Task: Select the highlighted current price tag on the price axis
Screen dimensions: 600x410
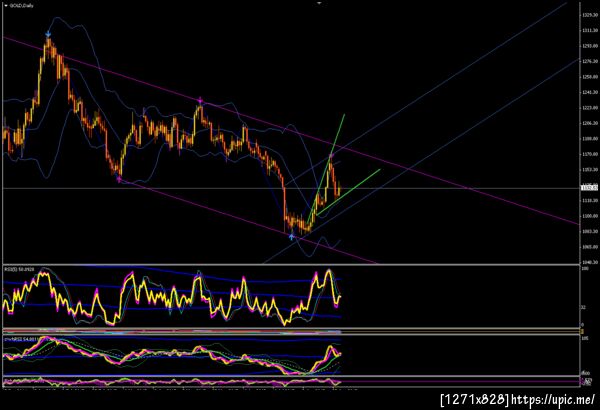Action: (589, 188)
